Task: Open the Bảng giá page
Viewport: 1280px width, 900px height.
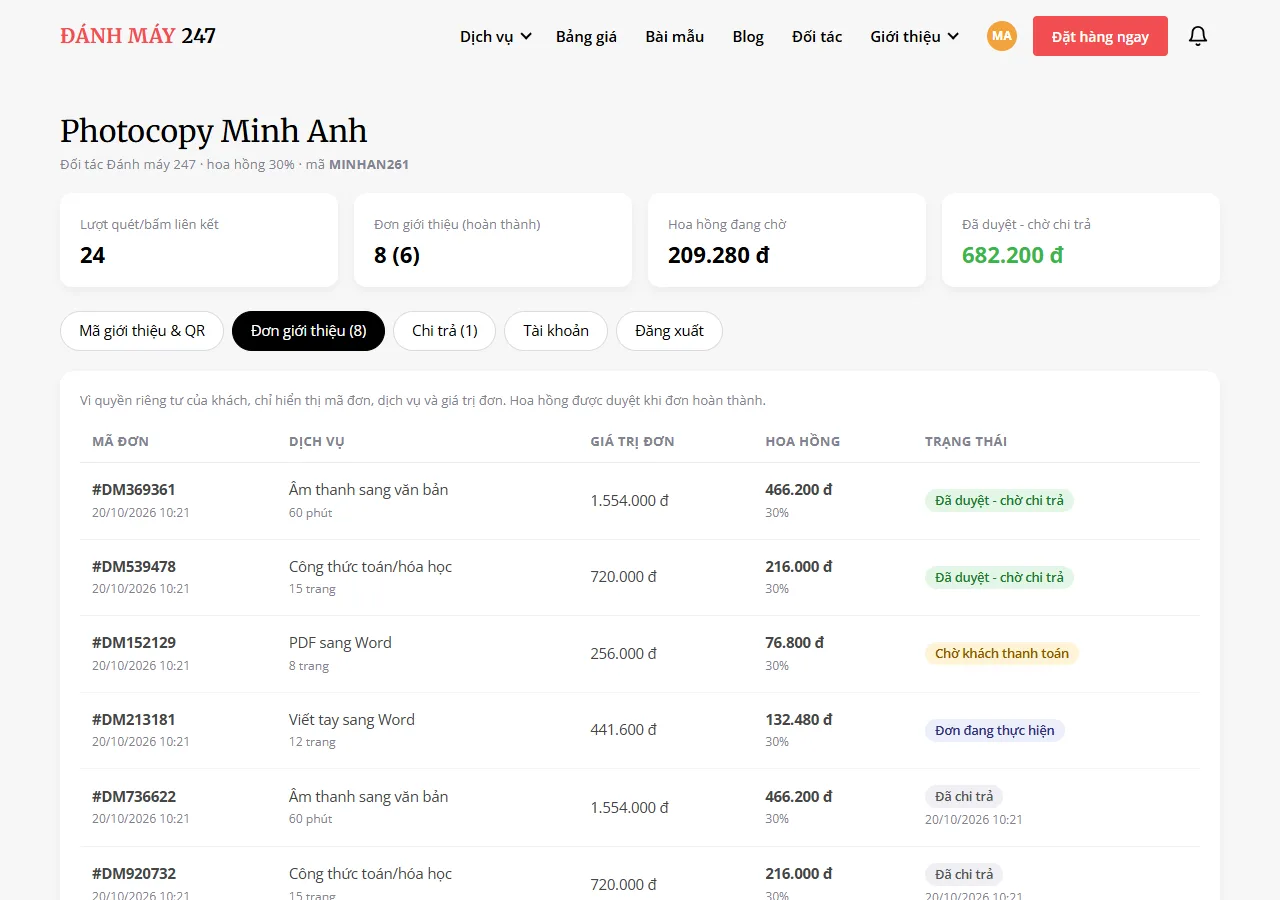Action: click(x=586, y=36)
